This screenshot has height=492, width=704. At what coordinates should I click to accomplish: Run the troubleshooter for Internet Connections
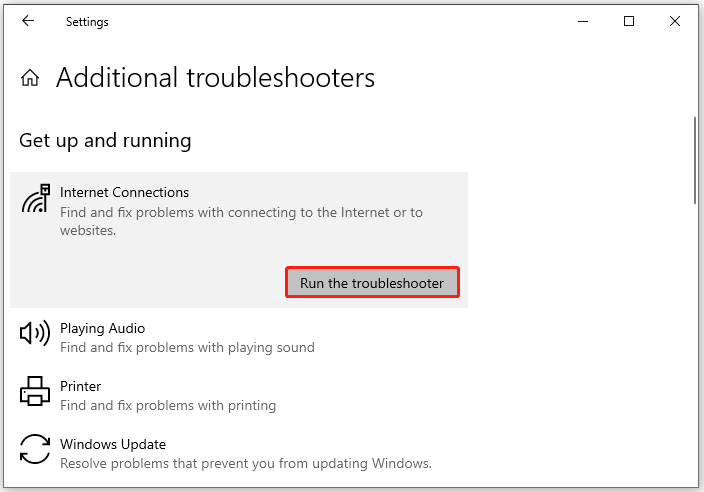point(372,282)
